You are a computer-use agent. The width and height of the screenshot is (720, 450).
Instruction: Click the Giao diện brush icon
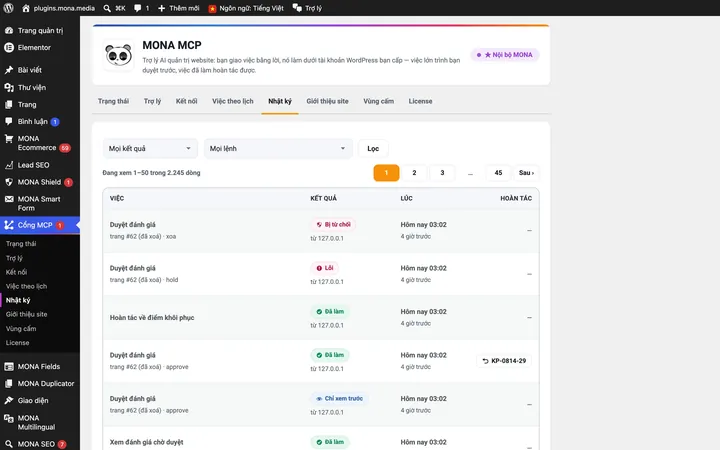point(9,400)
